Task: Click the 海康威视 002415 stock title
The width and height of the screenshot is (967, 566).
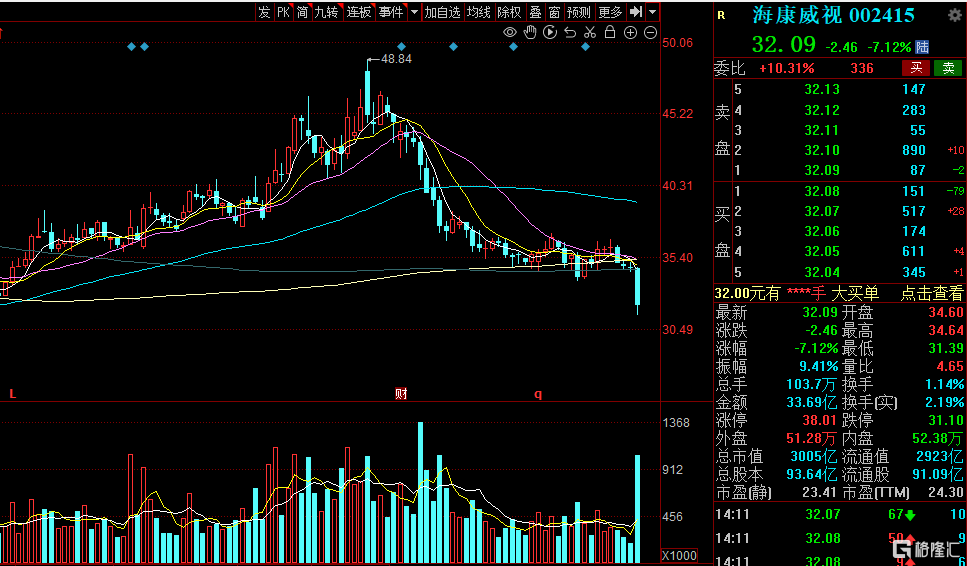Action: pos(834,16)
